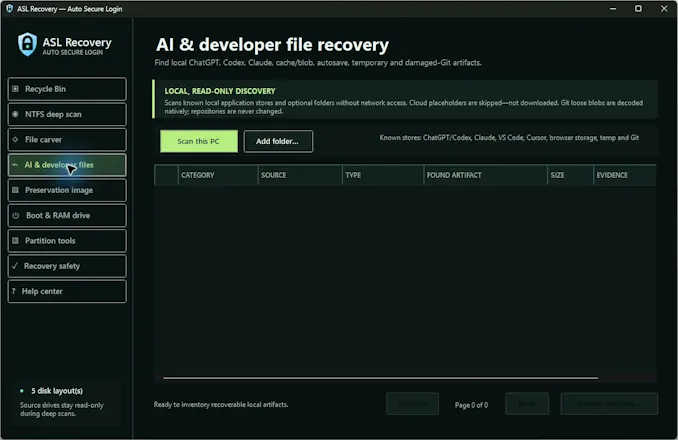The width and height of the screenshot is (678, 440).
Task: Open the Recycle Bin section
Action: (67, 89)
